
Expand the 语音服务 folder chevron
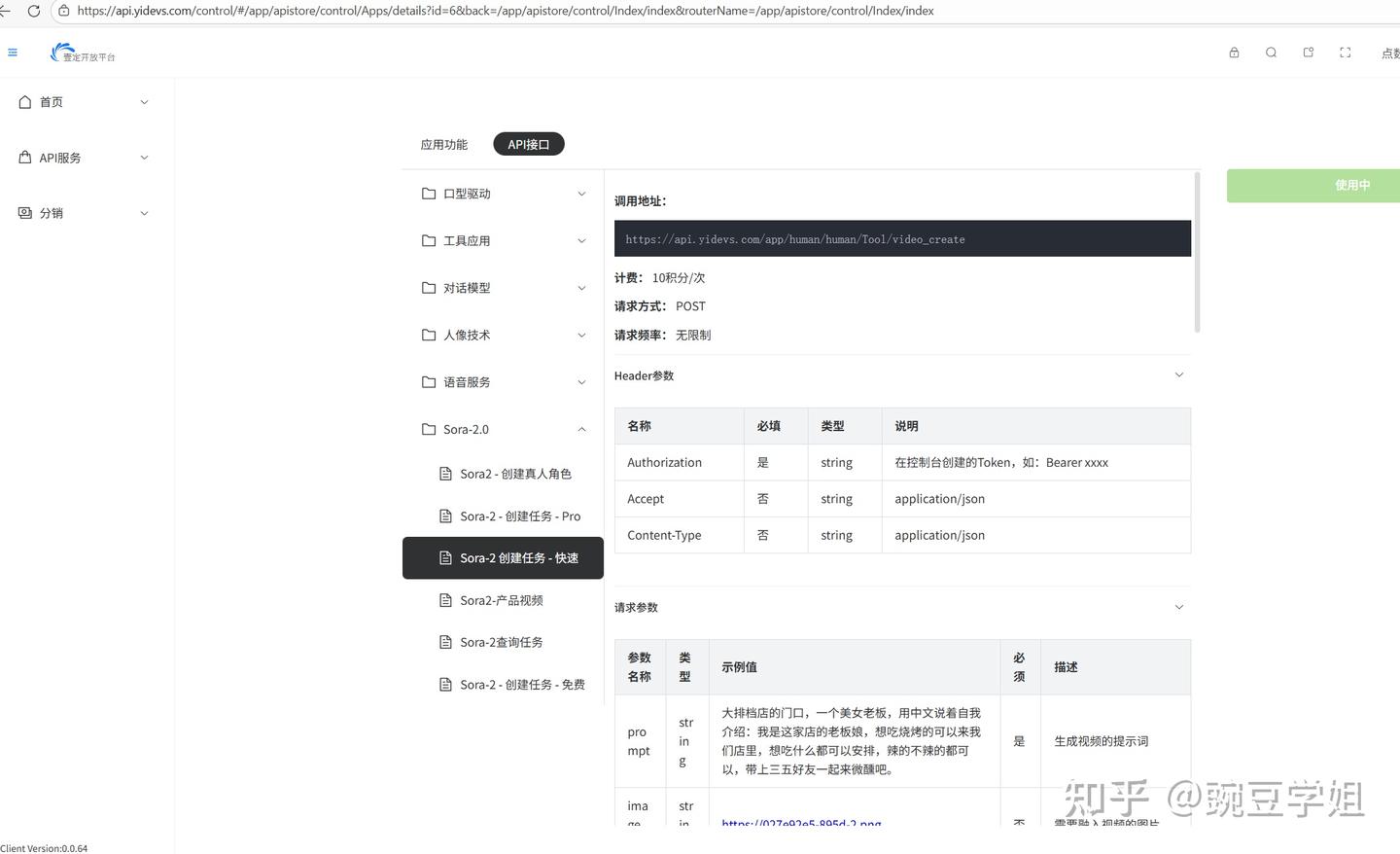pyautogui.click(x=581, y=382)
